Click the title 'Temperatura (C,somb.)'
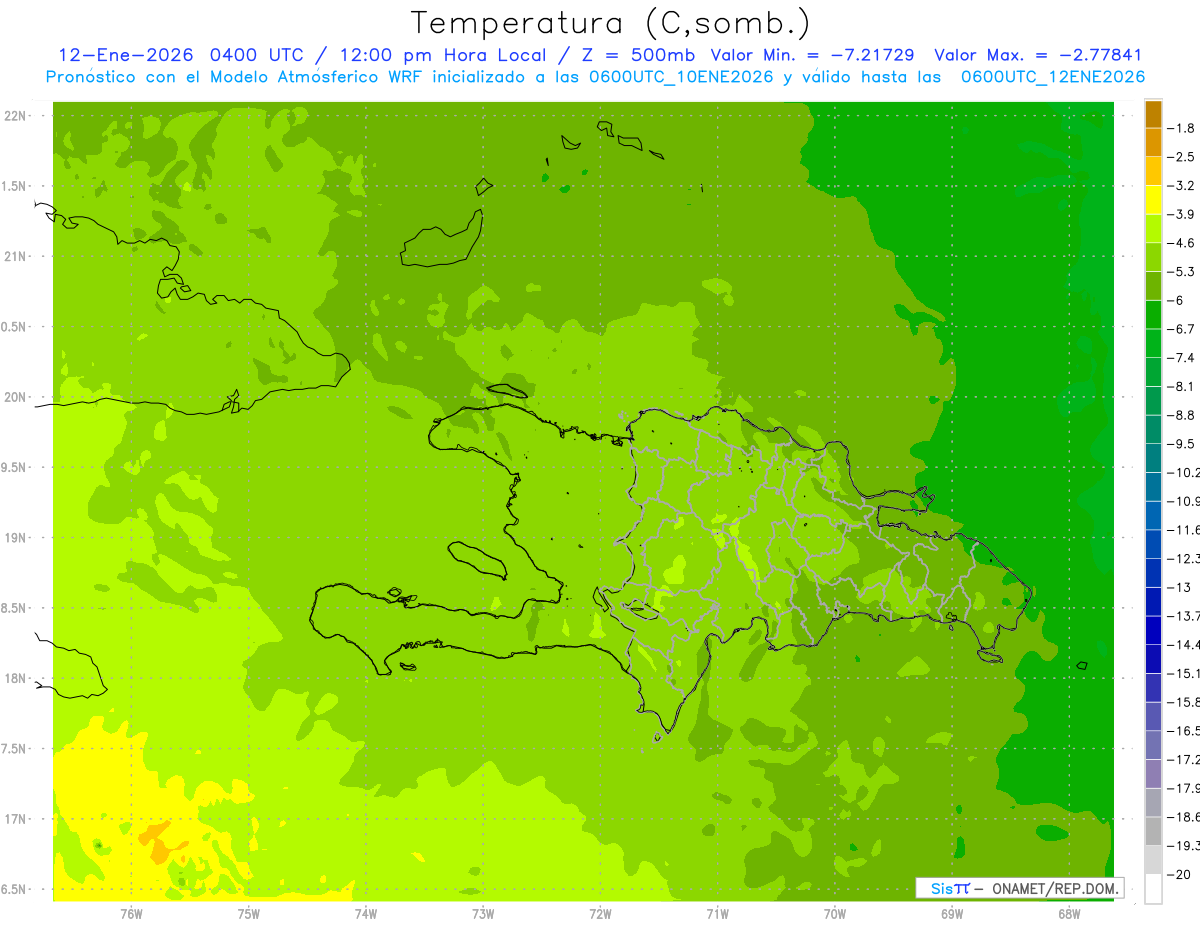Viewport: 1200px width, 927px height. point(611,23)
